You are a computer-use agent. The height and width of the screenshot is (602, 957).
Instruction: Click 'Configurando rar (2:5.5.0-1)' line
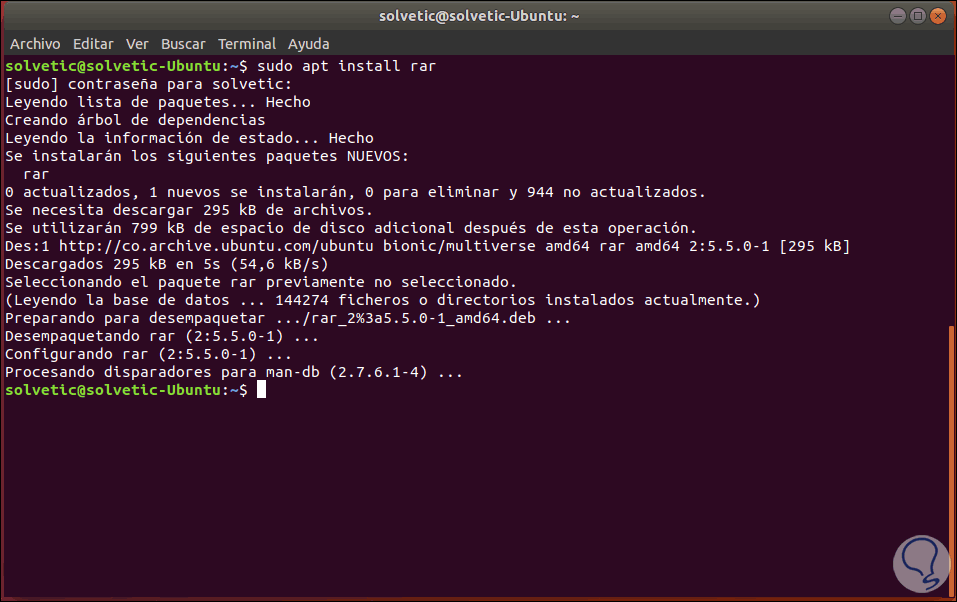pos(148,354)
